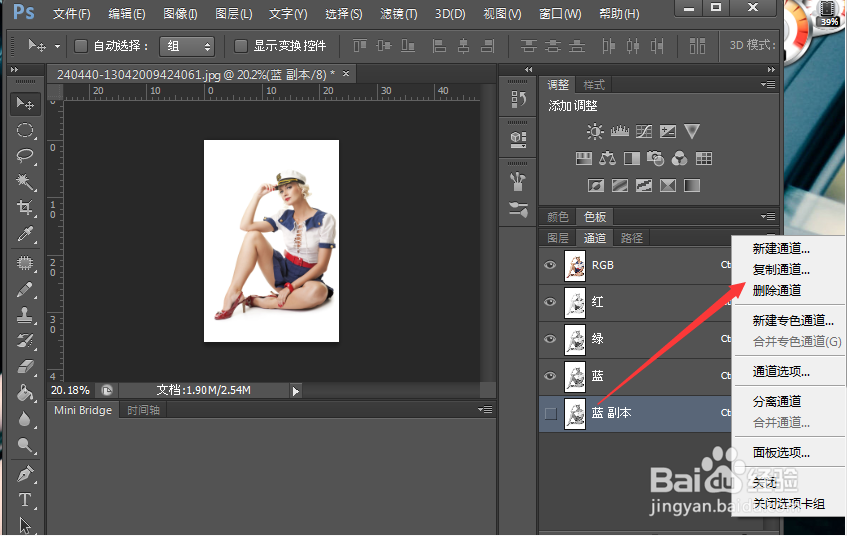
Task: Open the Mini Bridge panel flyout menu
Action: [x=485, y=410]
